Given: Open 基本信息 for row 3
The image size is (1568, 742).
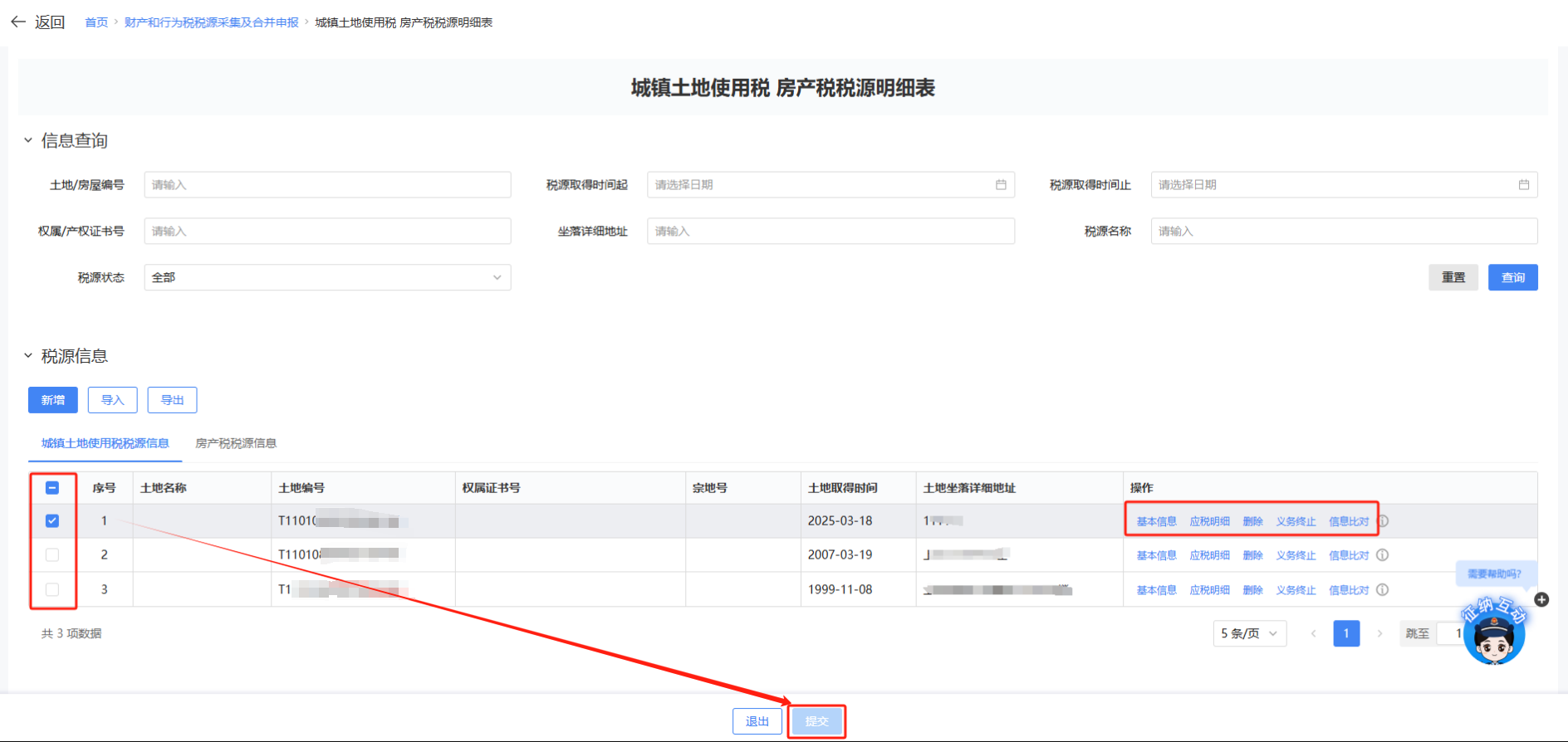Looking at the screenshot, I should coord(1157,590).
